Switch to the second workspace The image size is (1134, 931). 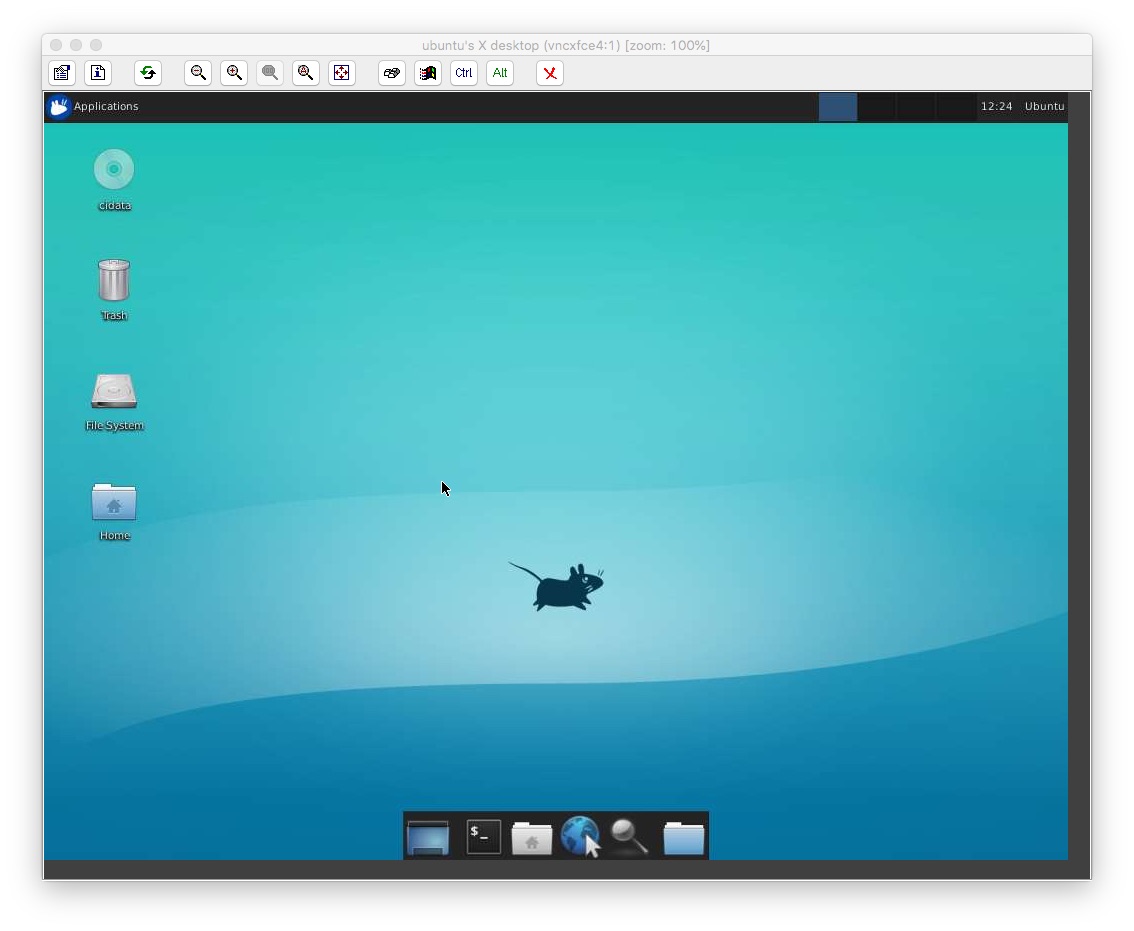[877, 106]
